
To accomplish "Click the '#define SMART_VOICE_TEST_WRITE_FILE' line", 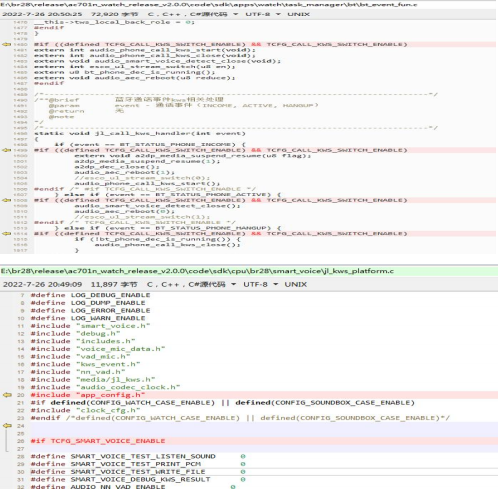I will coord(138,472).
